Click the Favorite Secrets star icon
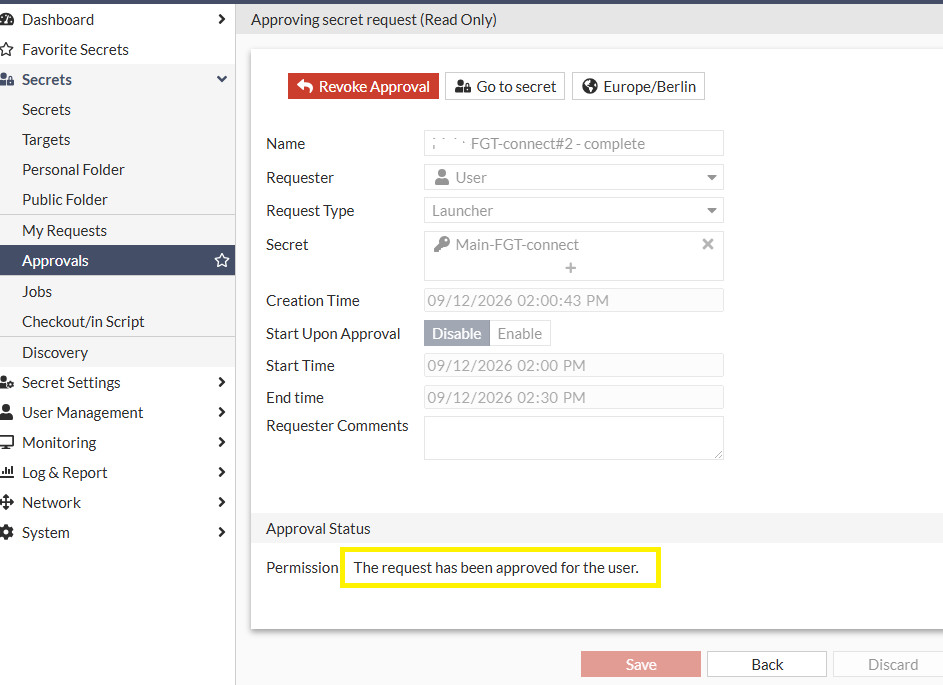 (x=7, y=49)
